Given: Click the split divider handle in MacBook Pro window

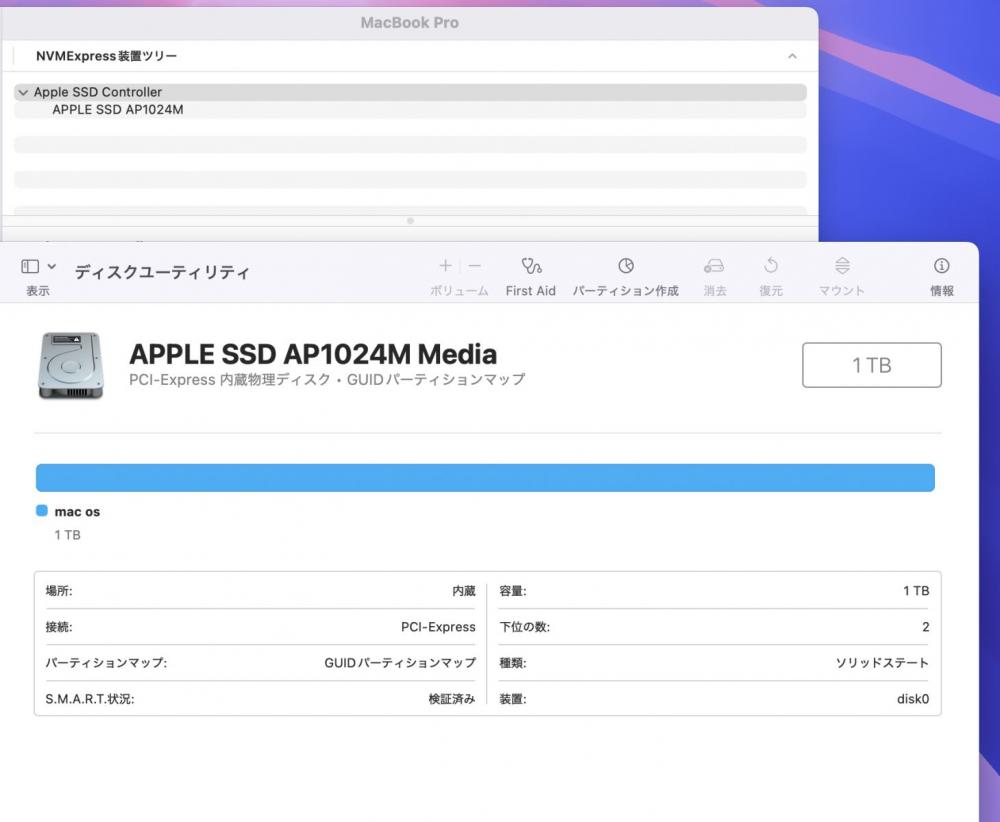Looking at the screenshot, I should point(410,221).
